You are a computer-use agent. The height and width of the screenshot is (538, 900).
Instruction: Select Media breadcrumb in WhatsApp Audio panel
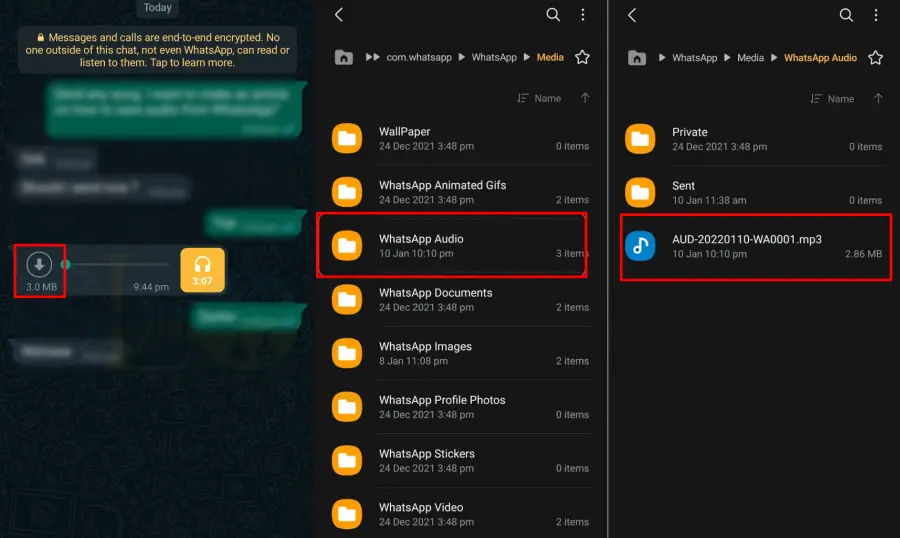[750, 58]
